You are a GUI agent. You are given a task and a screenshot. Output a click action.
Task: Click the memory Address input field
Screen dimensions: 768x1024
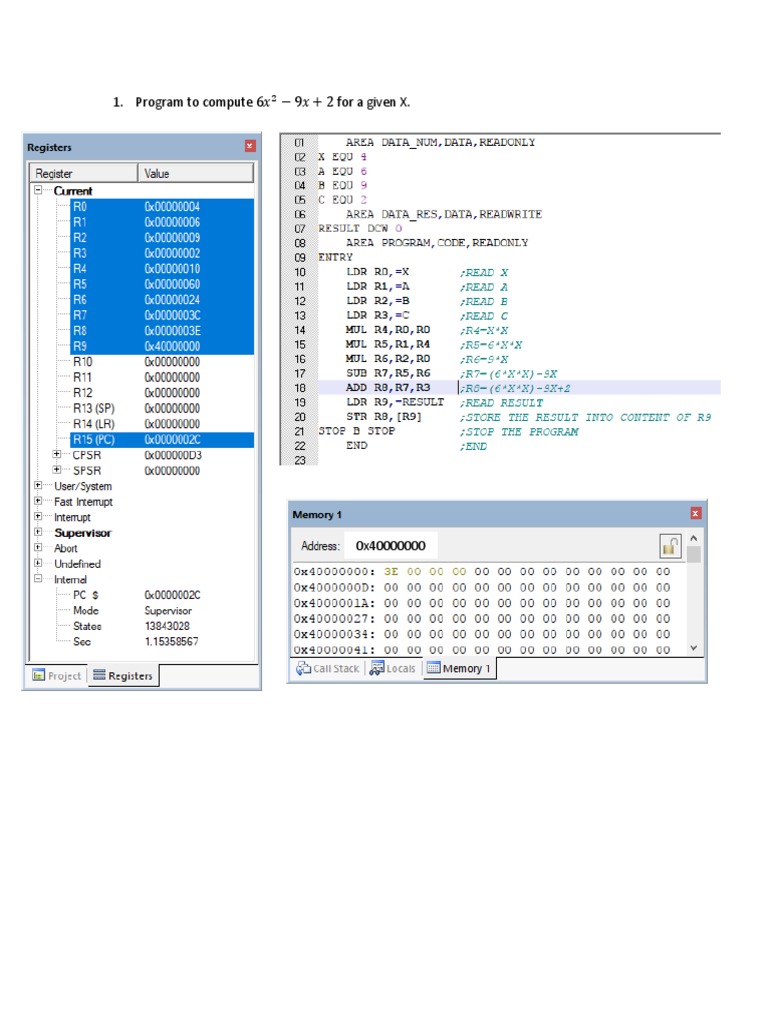pyautogui.click(x=392, y=545)
